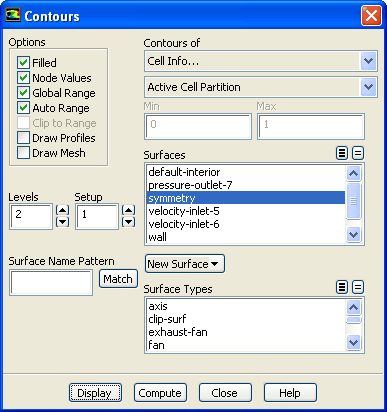Click the Setup input field

97,217
